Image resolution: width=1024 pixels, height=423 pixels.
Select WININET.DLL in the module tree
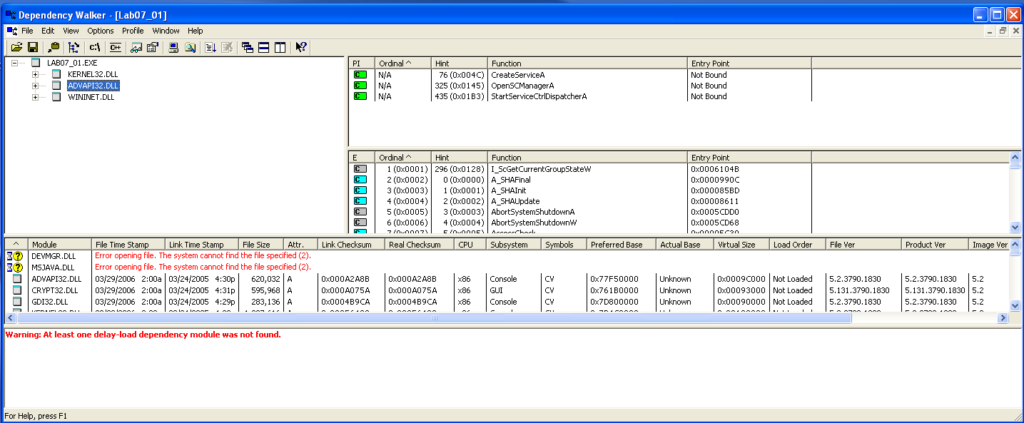[91, 97]
